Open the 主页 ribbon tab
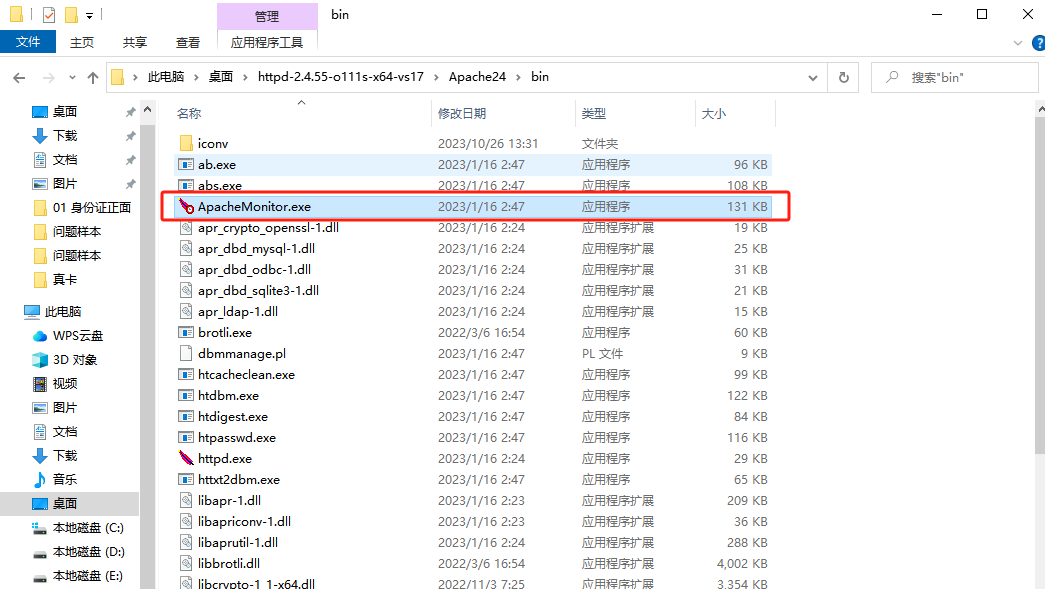Viewport: 1045px width, 589px height. (x=82, y=43)
